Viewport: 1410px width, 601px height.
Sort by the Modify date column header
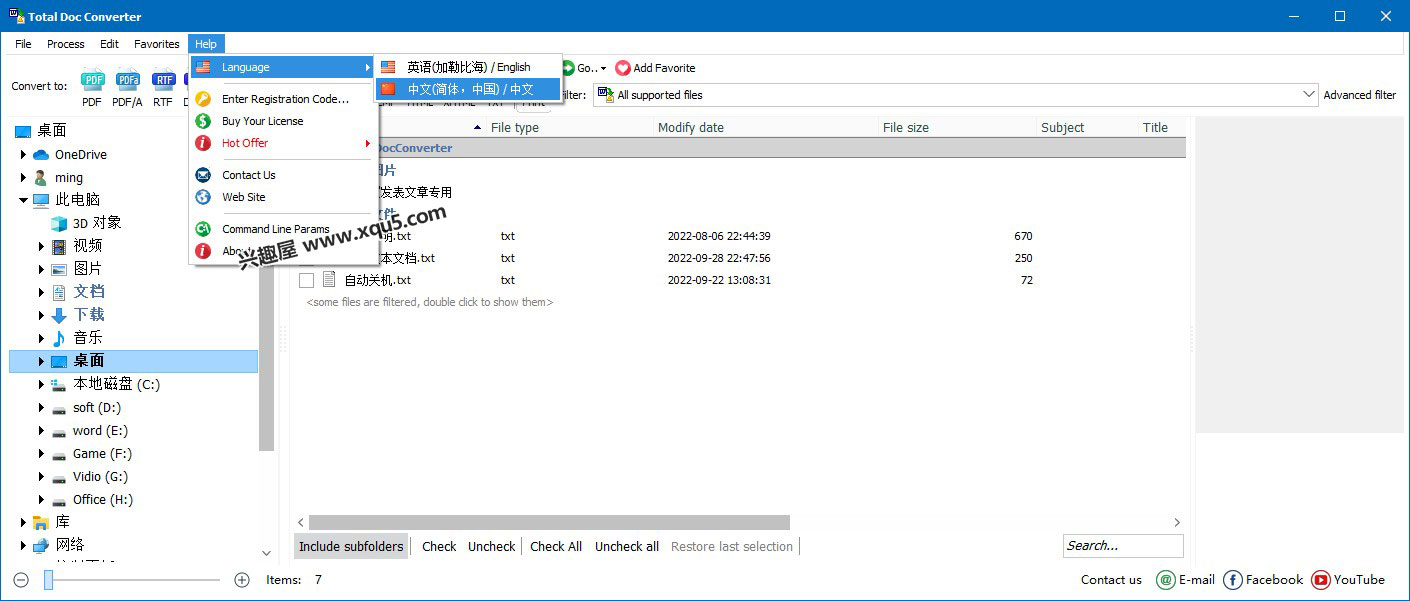(691, 127)
